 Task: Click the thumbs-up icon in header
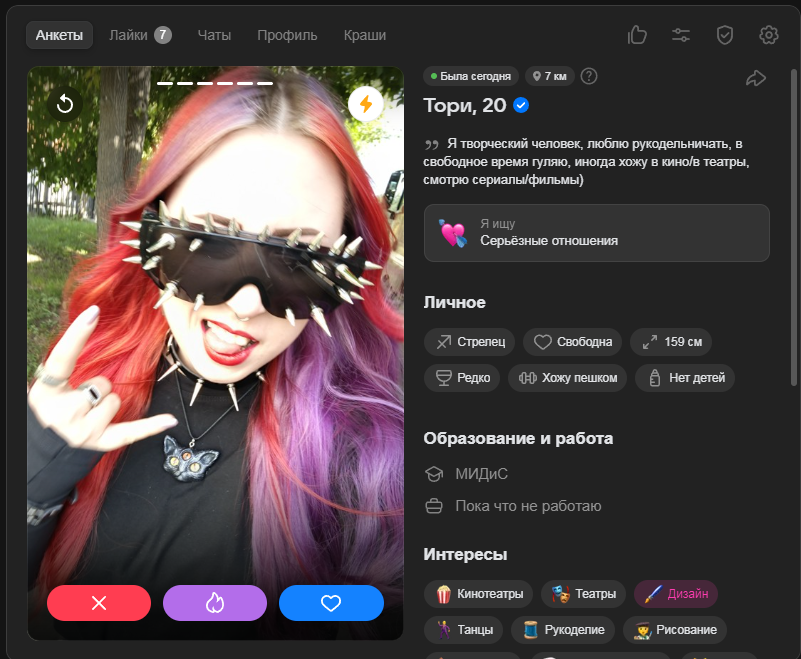tap(637, 35)
